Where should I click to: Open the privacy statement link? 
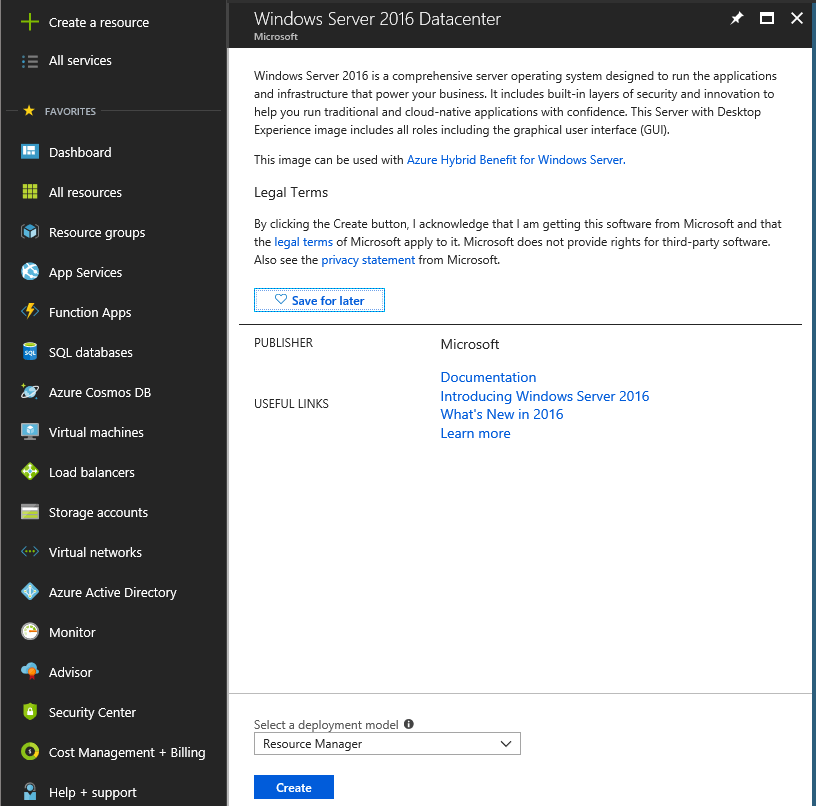click(368, 260)
